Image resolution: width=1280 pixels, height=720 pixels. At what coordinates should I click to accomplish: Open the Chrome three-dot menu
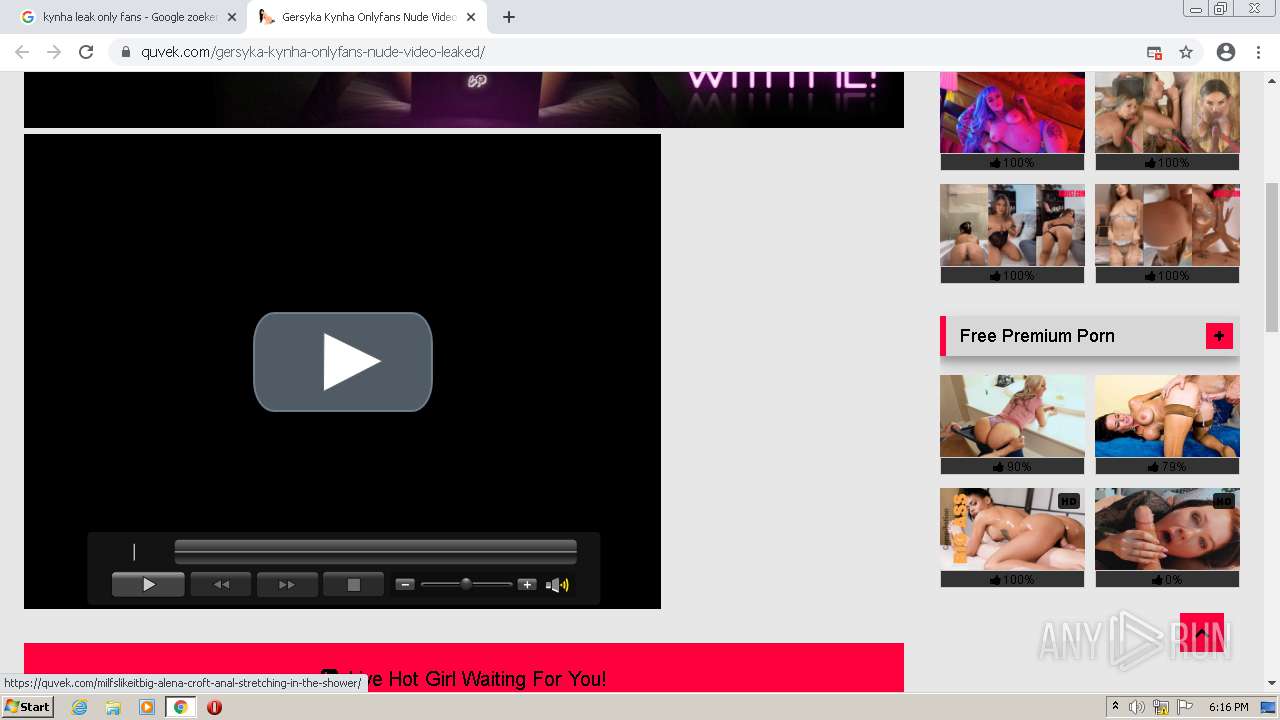(1258, 52)
